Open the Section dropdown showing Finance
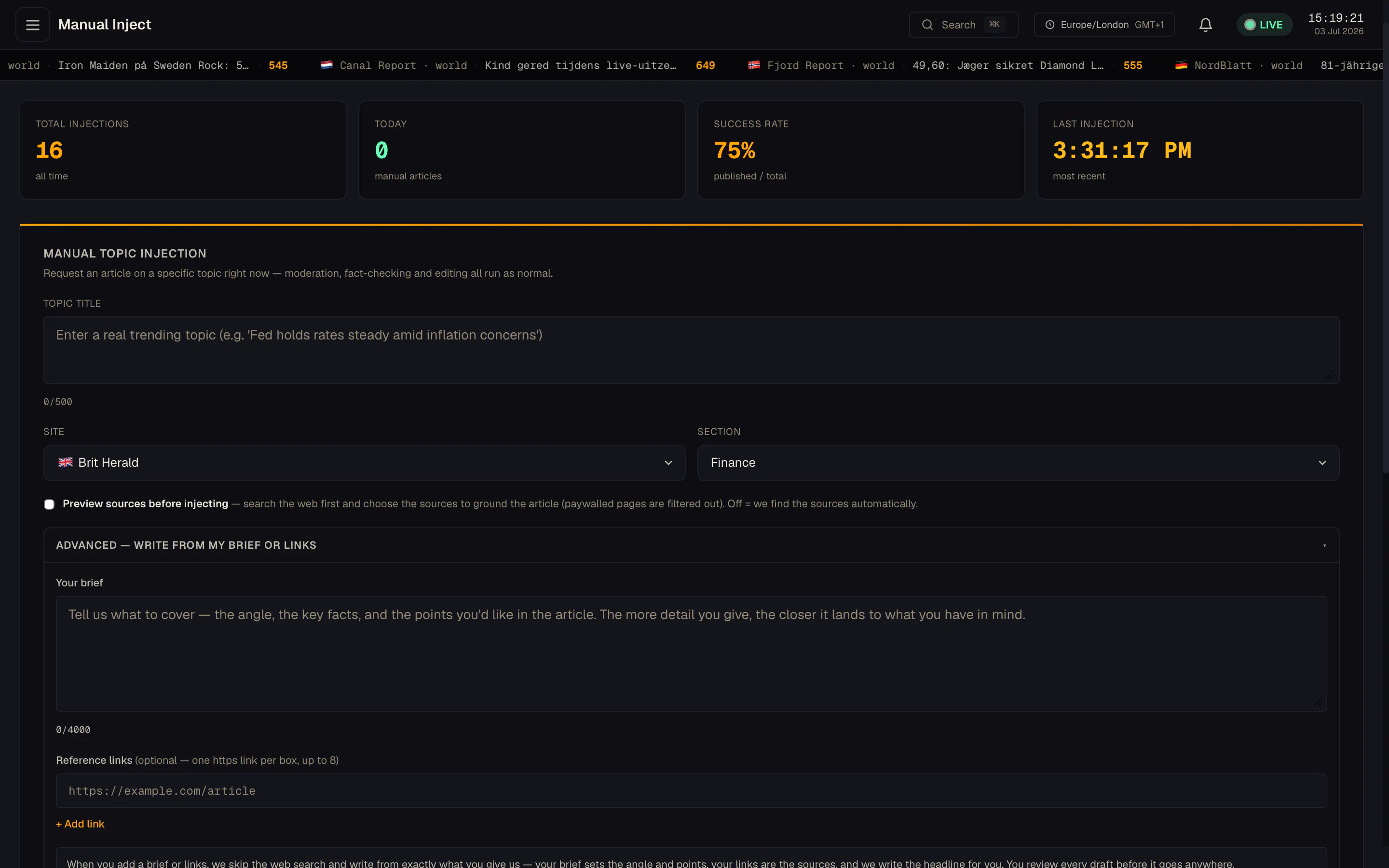Screen dimensions: 1389x868 point(1018,463)
